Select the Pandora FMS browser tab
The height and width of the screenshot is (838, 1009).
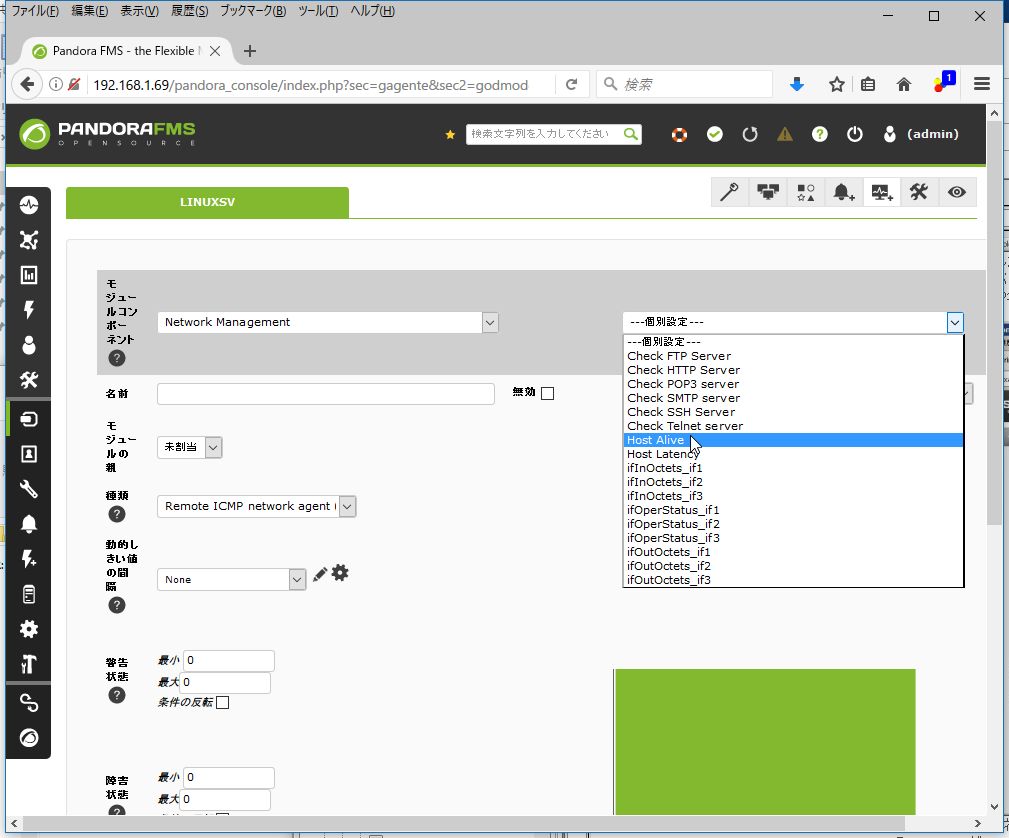click(124, 51)
